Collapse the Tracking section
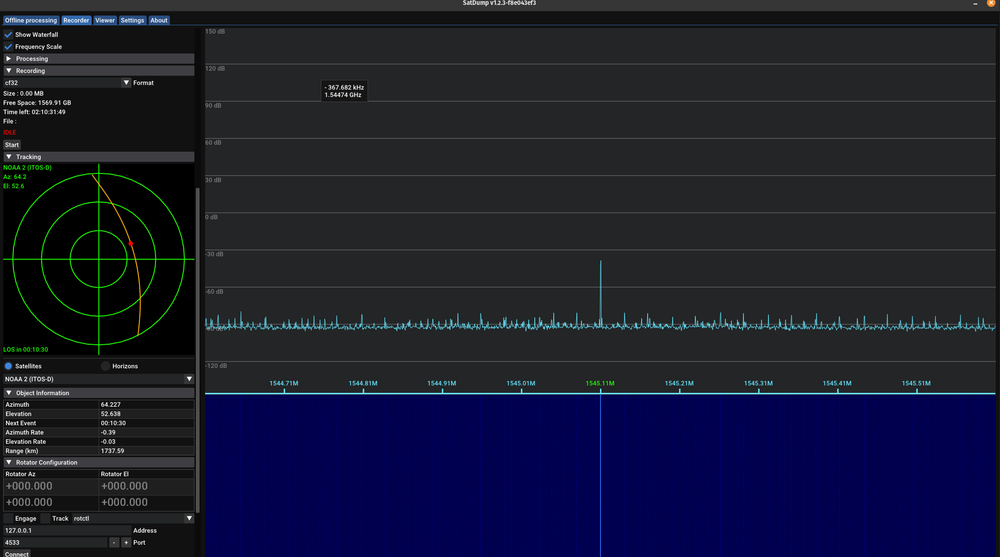The image size is (1000, 557). point(9,157)
